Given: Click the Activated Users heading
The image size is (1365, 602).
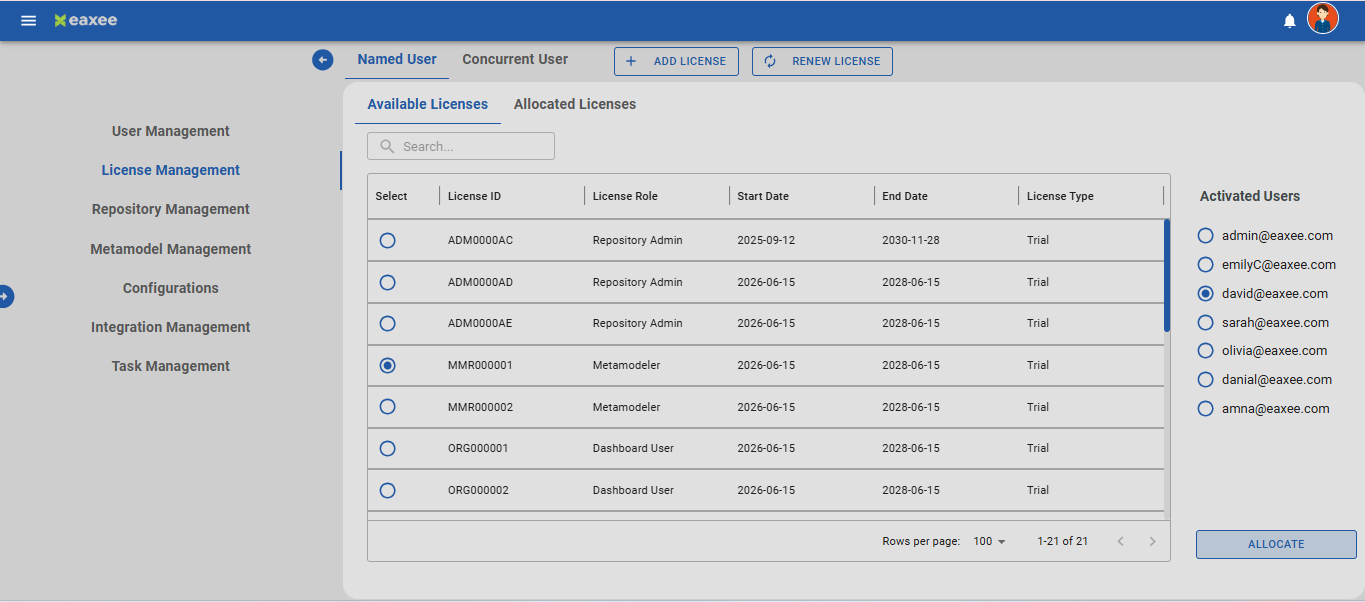Looking at the screenshot, I should tap(1250, 196).
